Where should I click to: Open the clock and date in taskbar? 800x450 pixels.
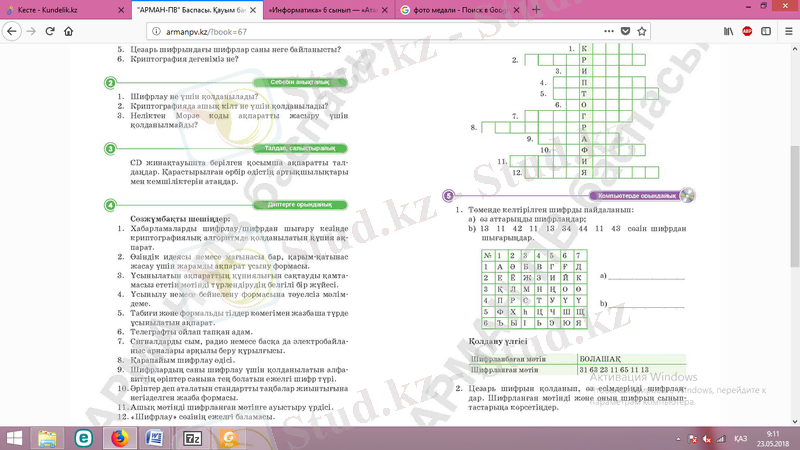coord(771,437)
